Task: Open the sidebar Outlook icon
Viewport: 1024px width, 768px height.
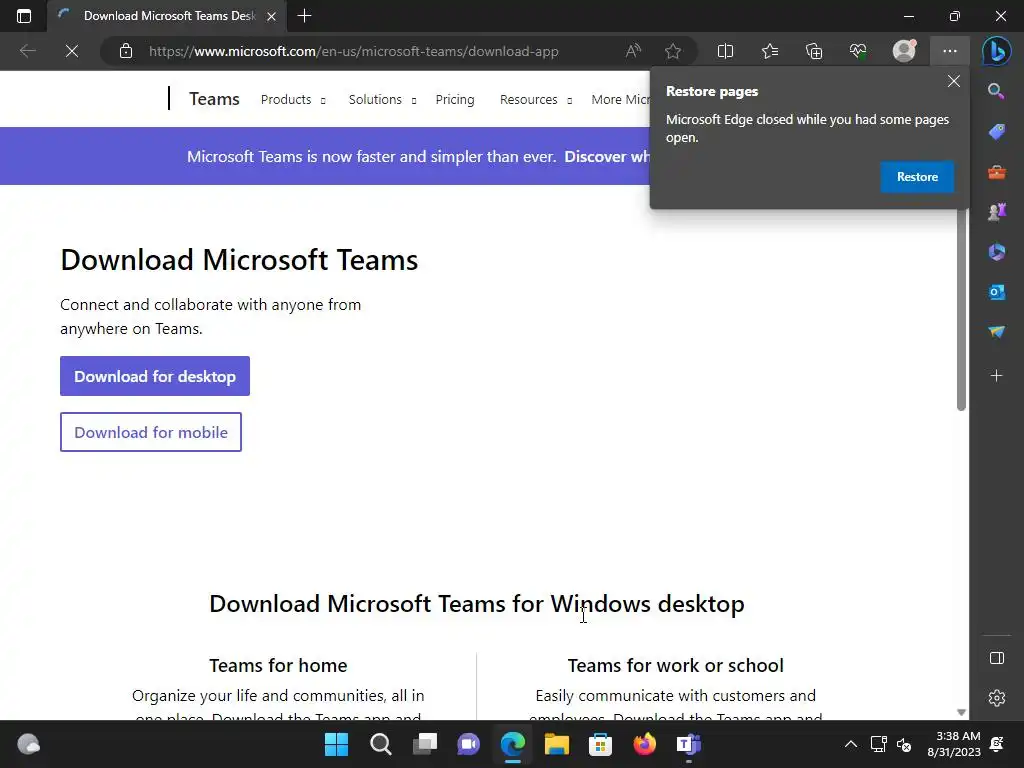Action: [997, 292]
